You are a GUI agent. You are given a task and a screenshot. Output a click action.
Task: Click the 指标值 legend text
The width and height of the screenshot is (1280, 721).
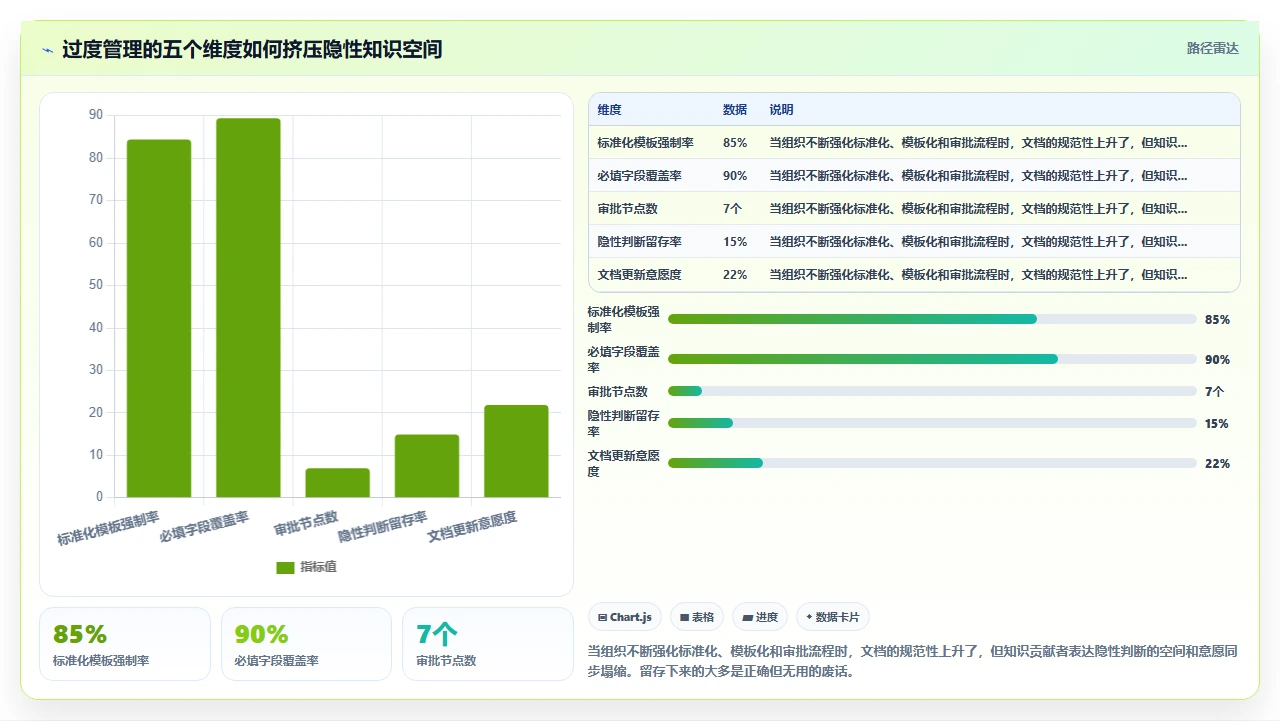[x=318, y=567]
